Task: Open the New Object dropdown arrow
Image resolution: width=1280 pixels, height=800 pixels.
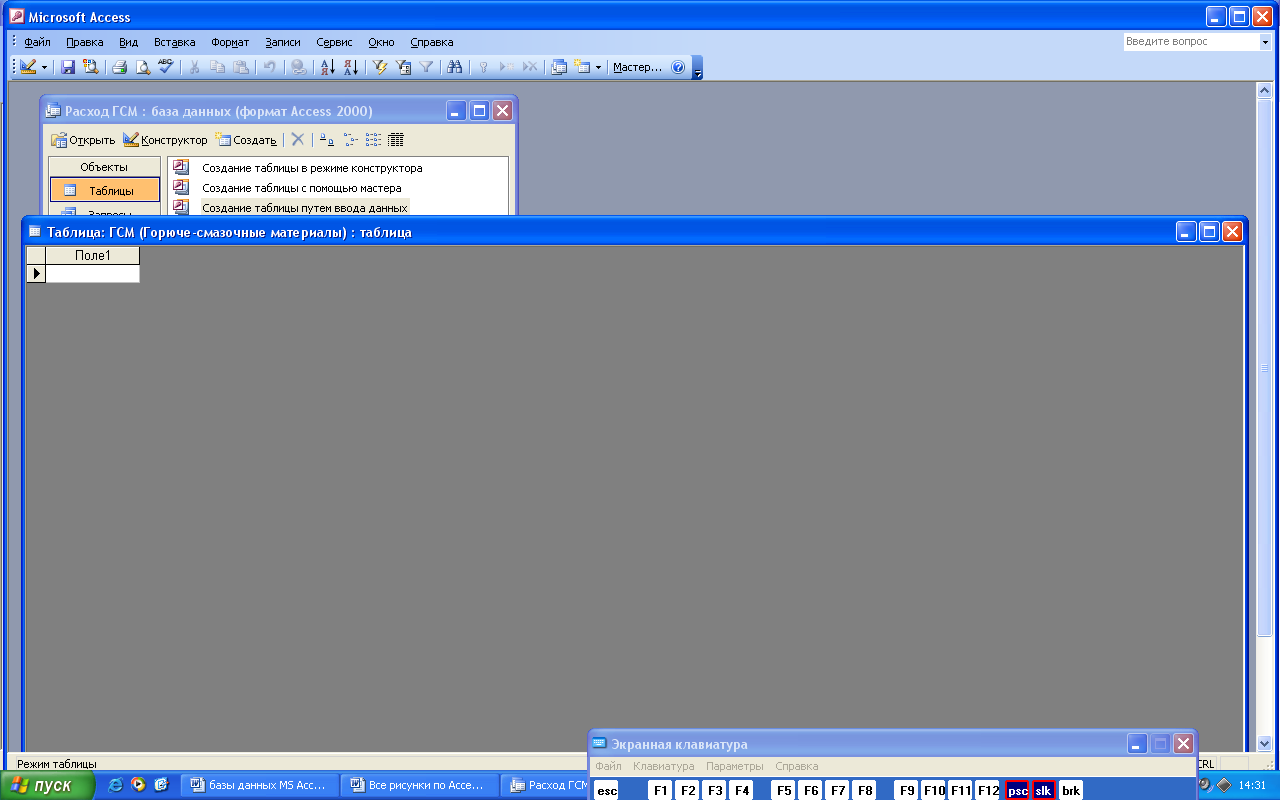Action: pyautogui.click(x=598, y=67)
